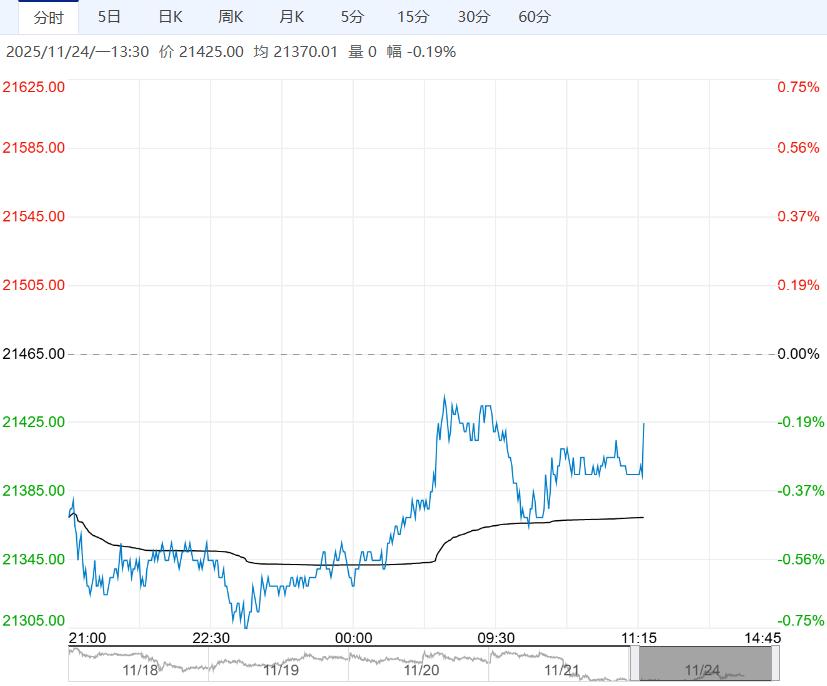Viewport: 827px width, 686px height.
Task: Click the dashed 21465.00 baseline label
Action: click(33, 354)
